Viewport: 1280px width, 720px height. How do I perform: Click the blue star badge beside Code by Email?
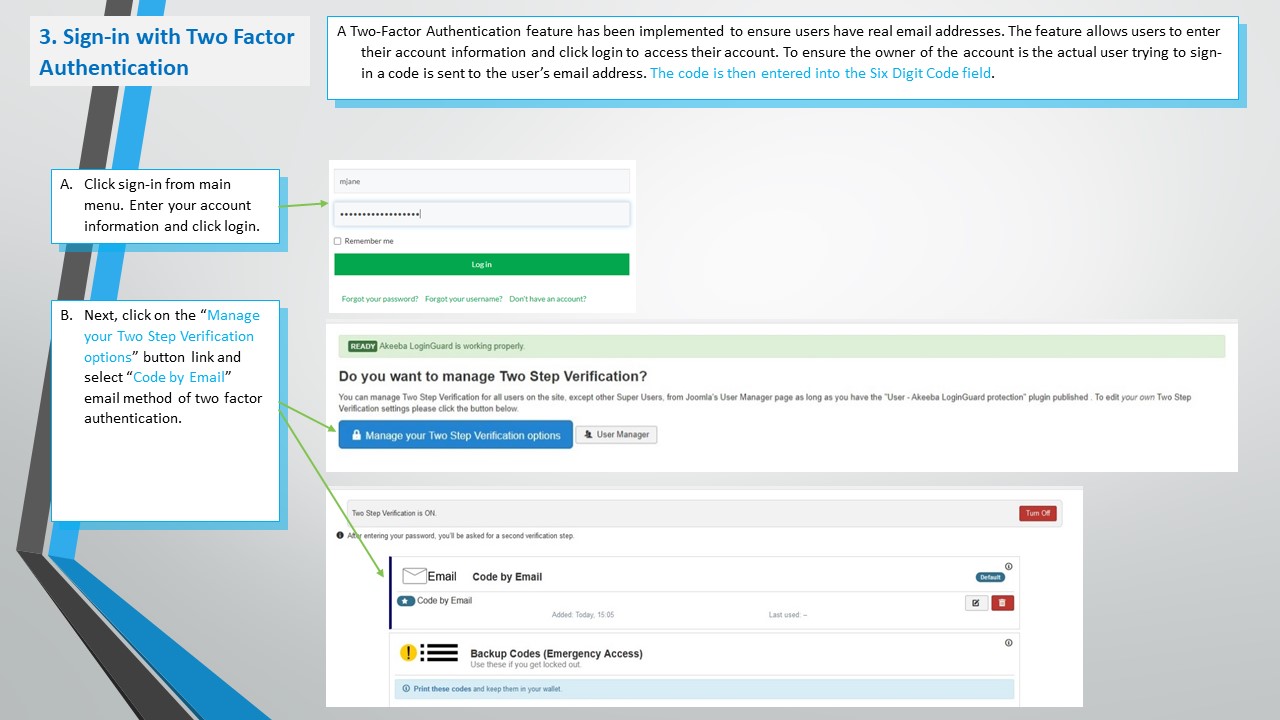(x=406, y=601)
